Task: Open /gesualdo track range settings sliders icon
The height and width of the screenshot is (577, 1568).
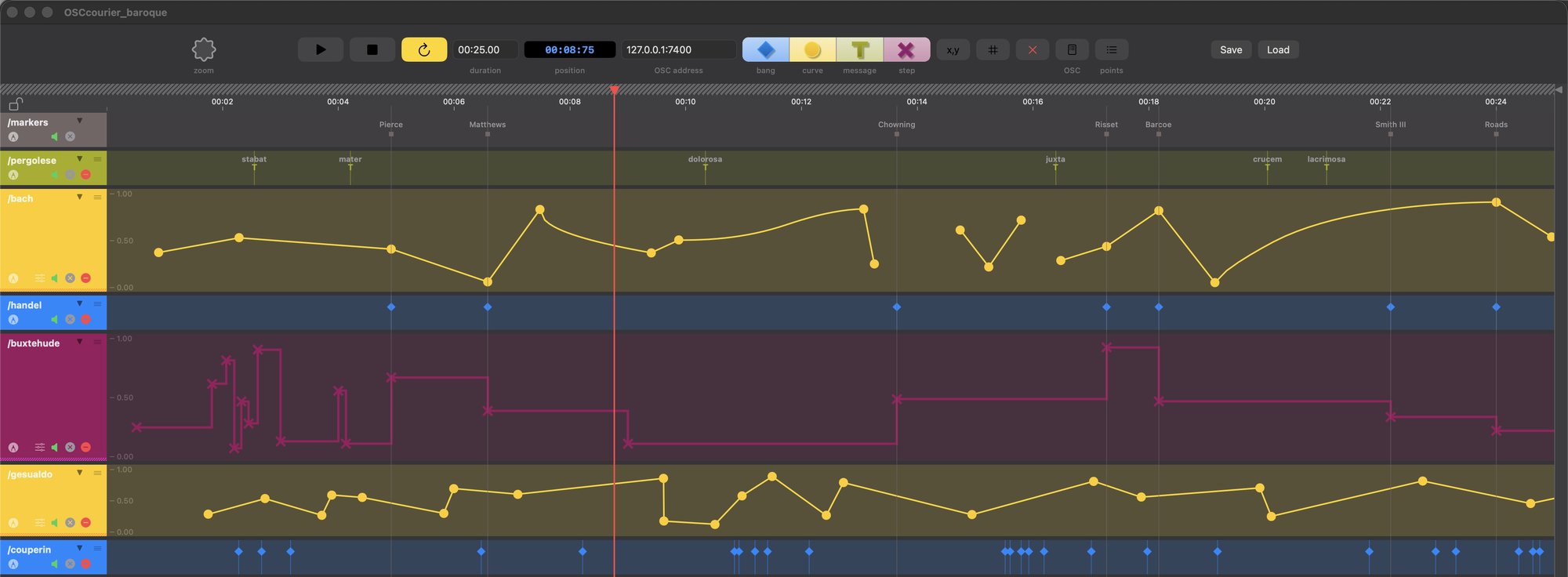Action: 40,522
